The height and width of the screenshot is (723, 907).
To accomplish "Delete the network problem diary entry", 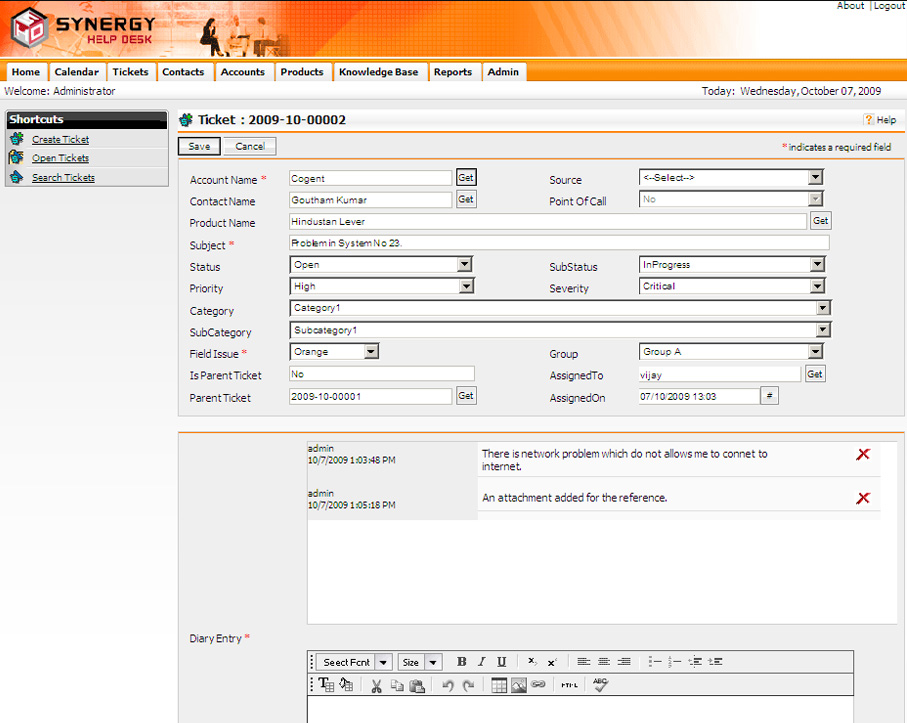I will 863,454.
